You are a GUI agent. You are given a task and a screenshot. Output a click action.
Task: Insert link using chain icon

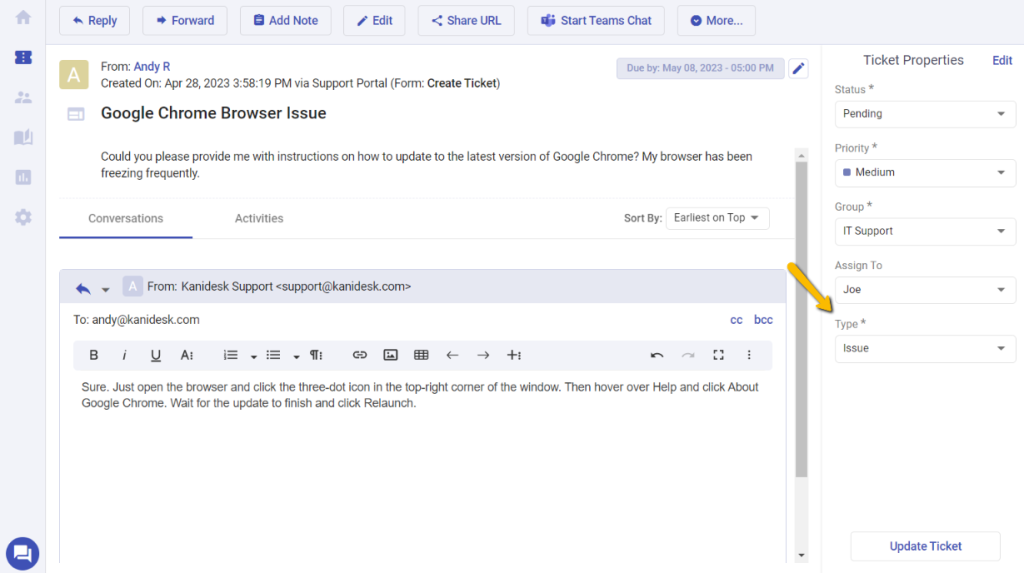point(359,355)
